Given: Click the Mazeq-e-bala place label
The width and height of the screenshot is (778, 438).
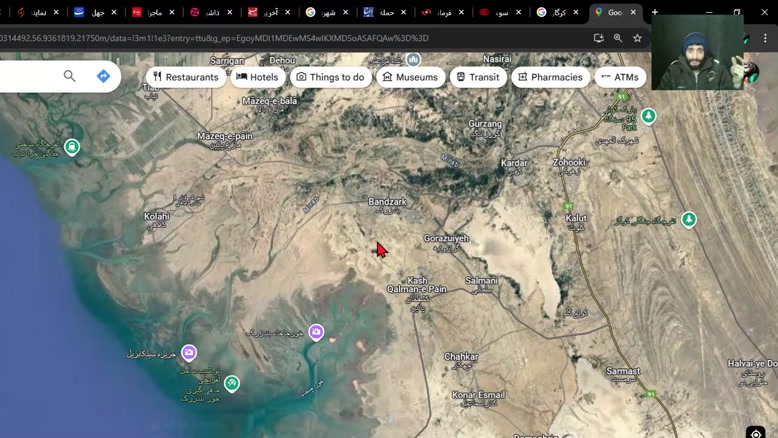Looking at the screenshot, I should point(269,101).
